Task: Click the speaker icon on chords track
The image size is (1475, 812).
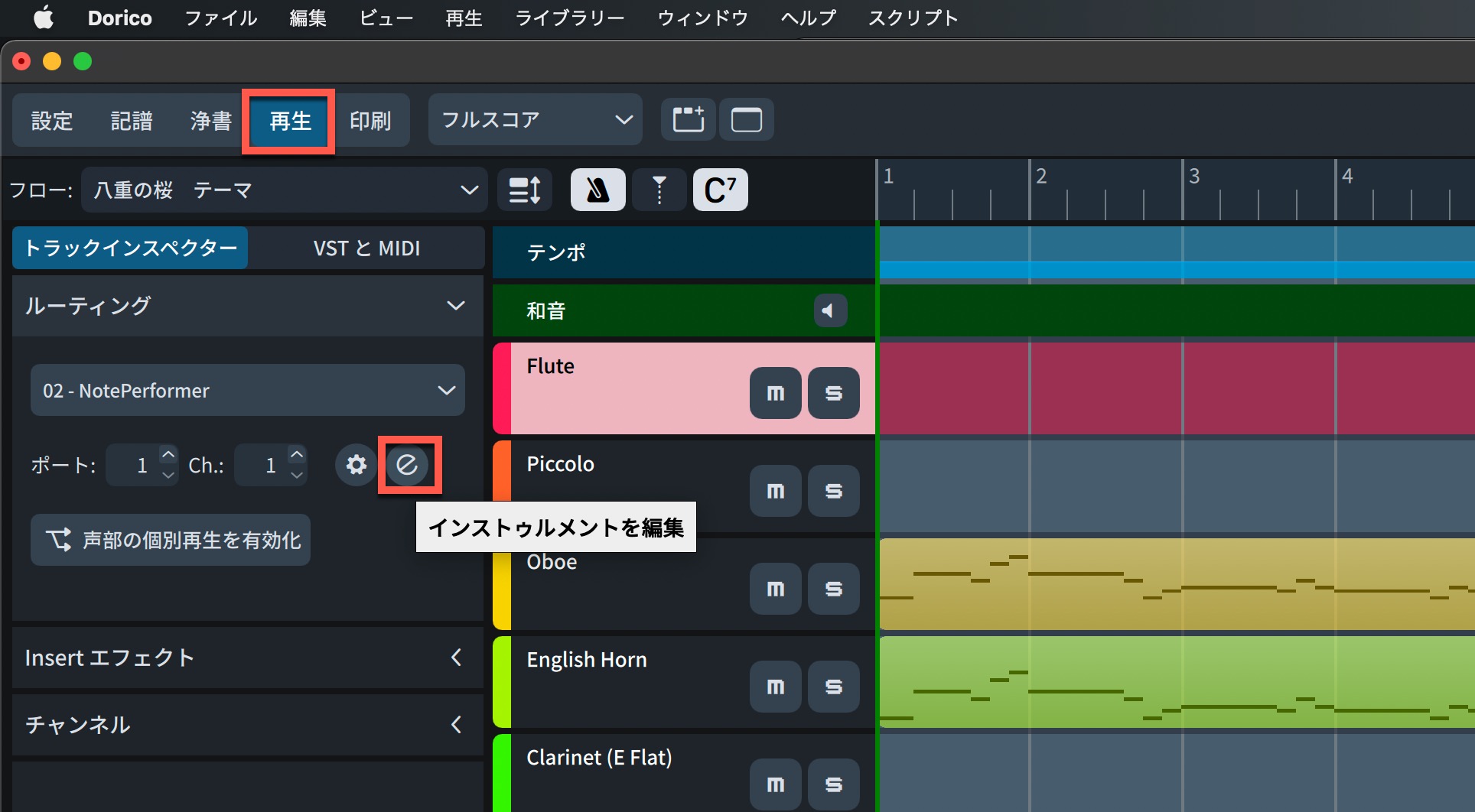Action: (830, 310)
